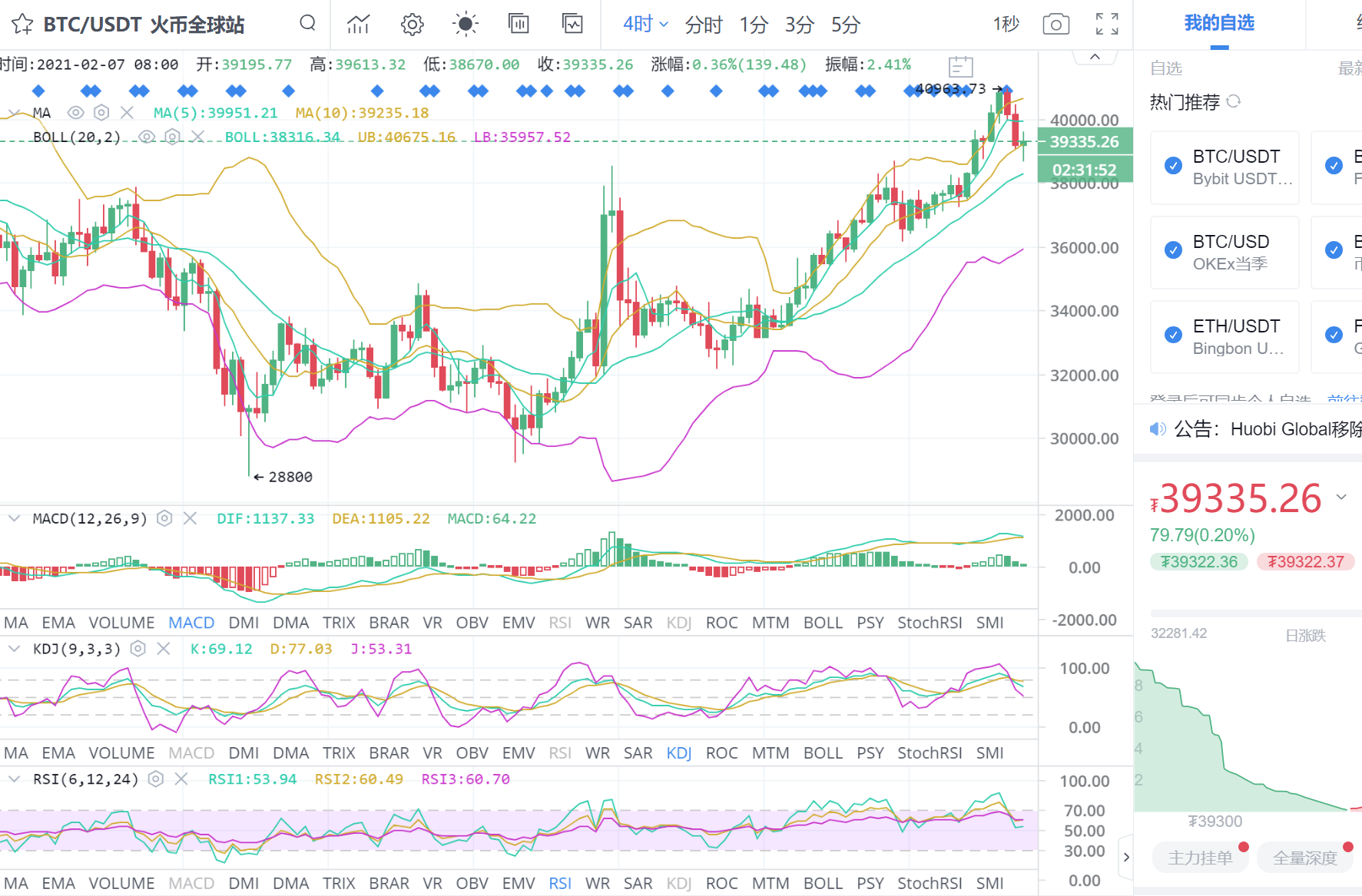Expand dropdown beside 39335.26 price

[x=1341, y=498]
